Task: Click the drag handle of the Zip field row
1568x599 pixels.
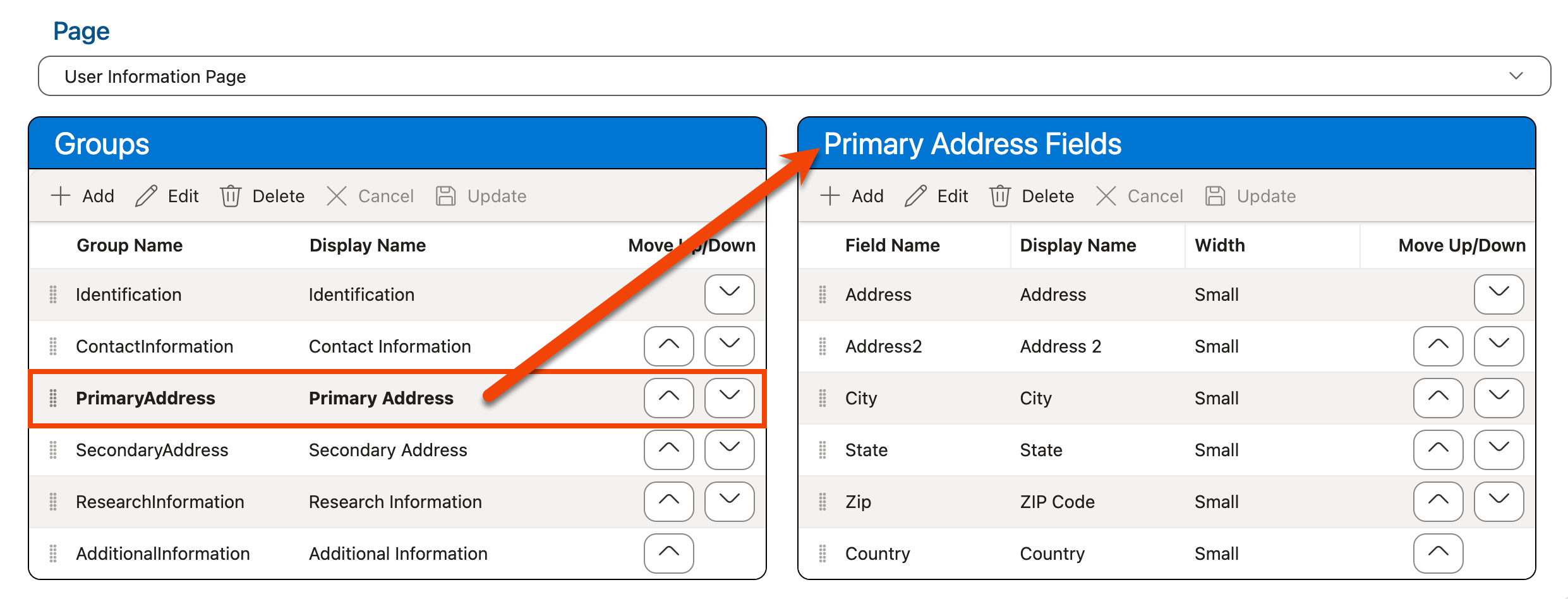Action: click(823, 502)
